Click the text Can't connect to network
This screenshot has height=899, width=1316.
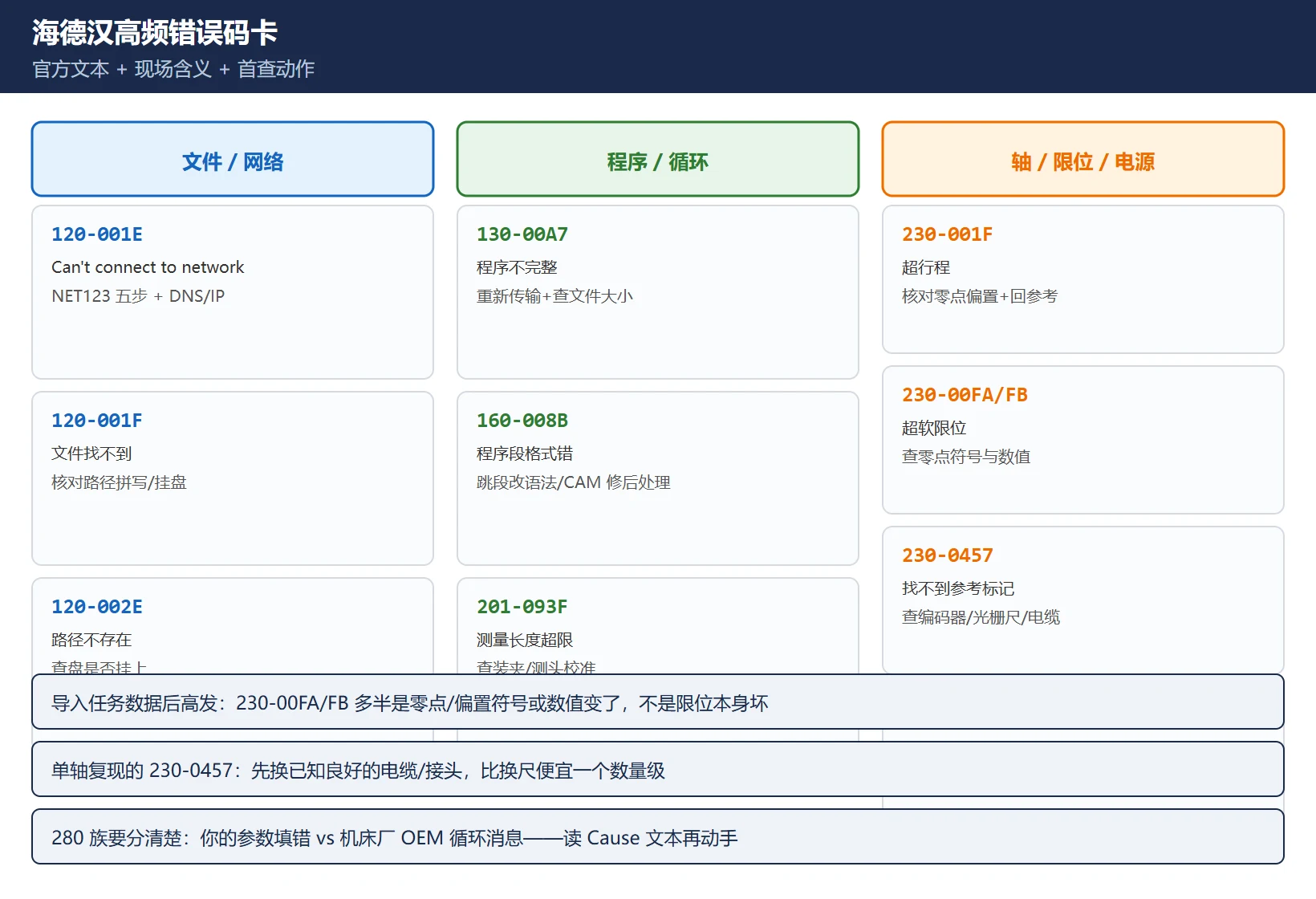coord(148,267)
